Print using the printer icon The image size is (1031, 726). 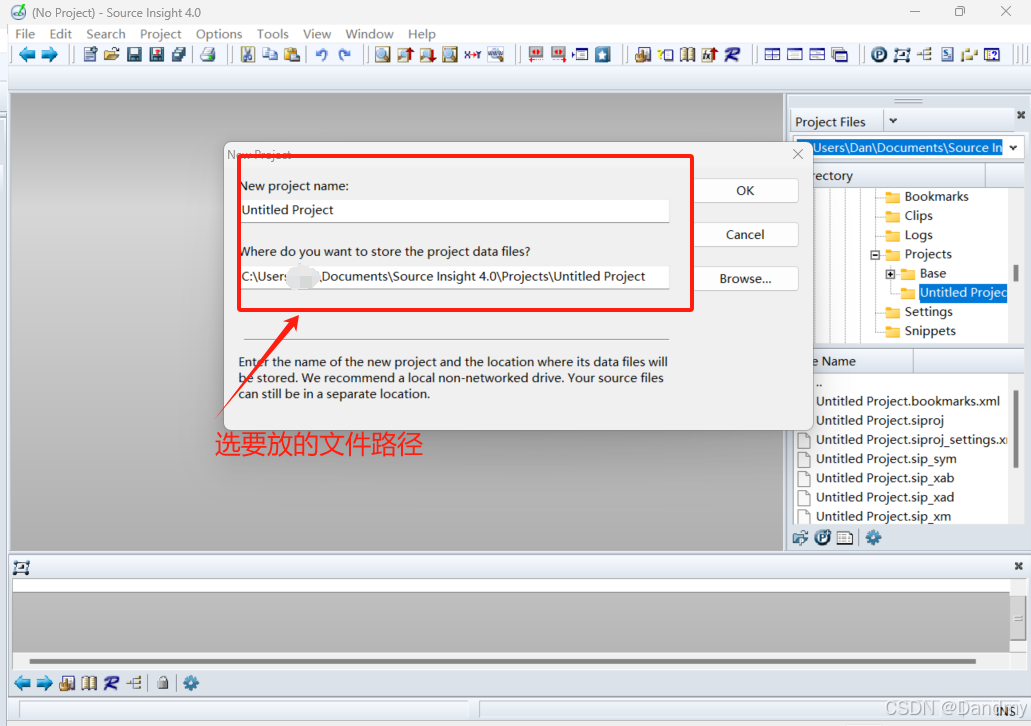coord(208,55)
